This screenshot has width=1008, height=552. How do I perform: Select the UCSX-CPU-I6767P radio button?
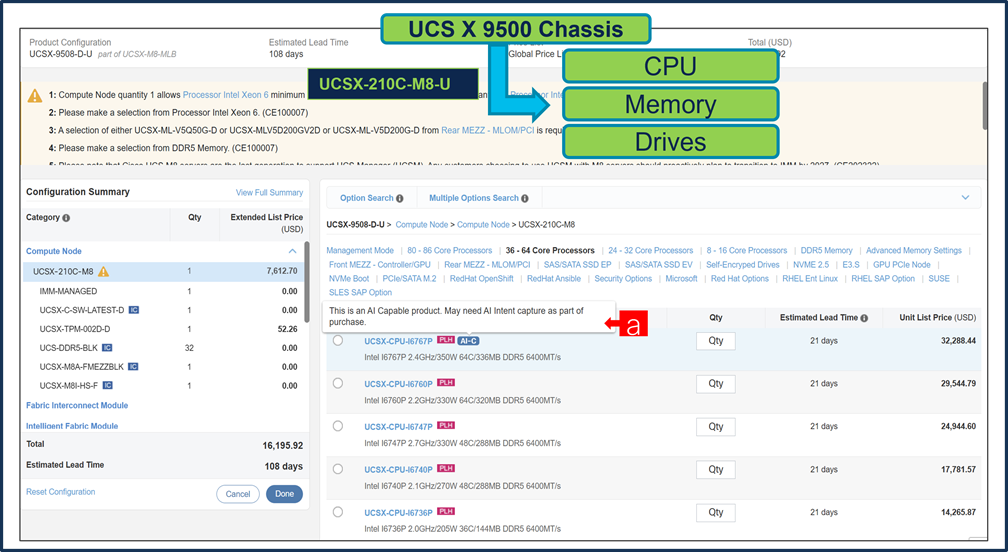[x=338, y=341]
